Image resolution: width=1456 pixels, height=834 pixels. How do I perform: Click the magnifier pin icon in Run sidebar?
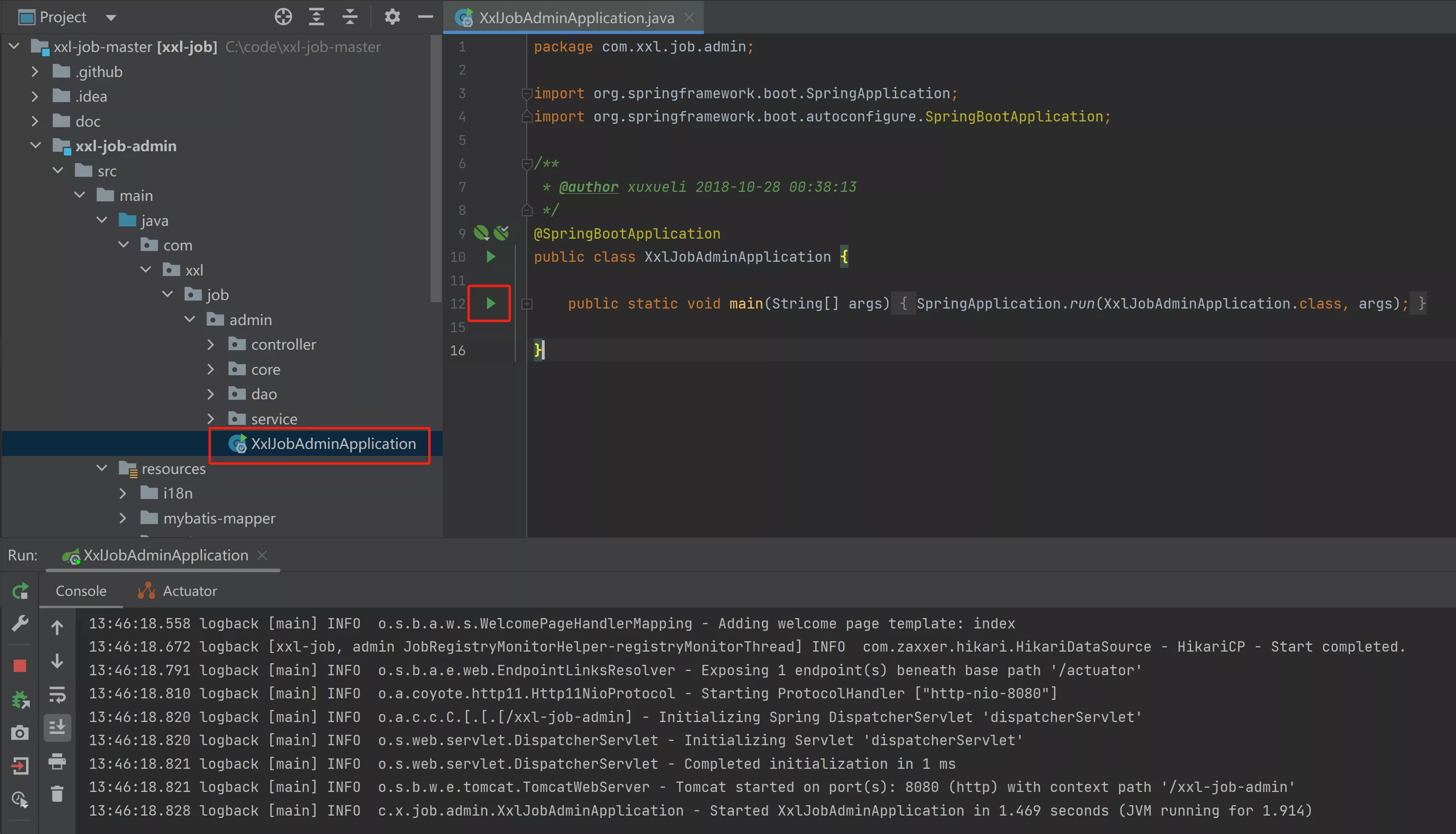[20, 799]
